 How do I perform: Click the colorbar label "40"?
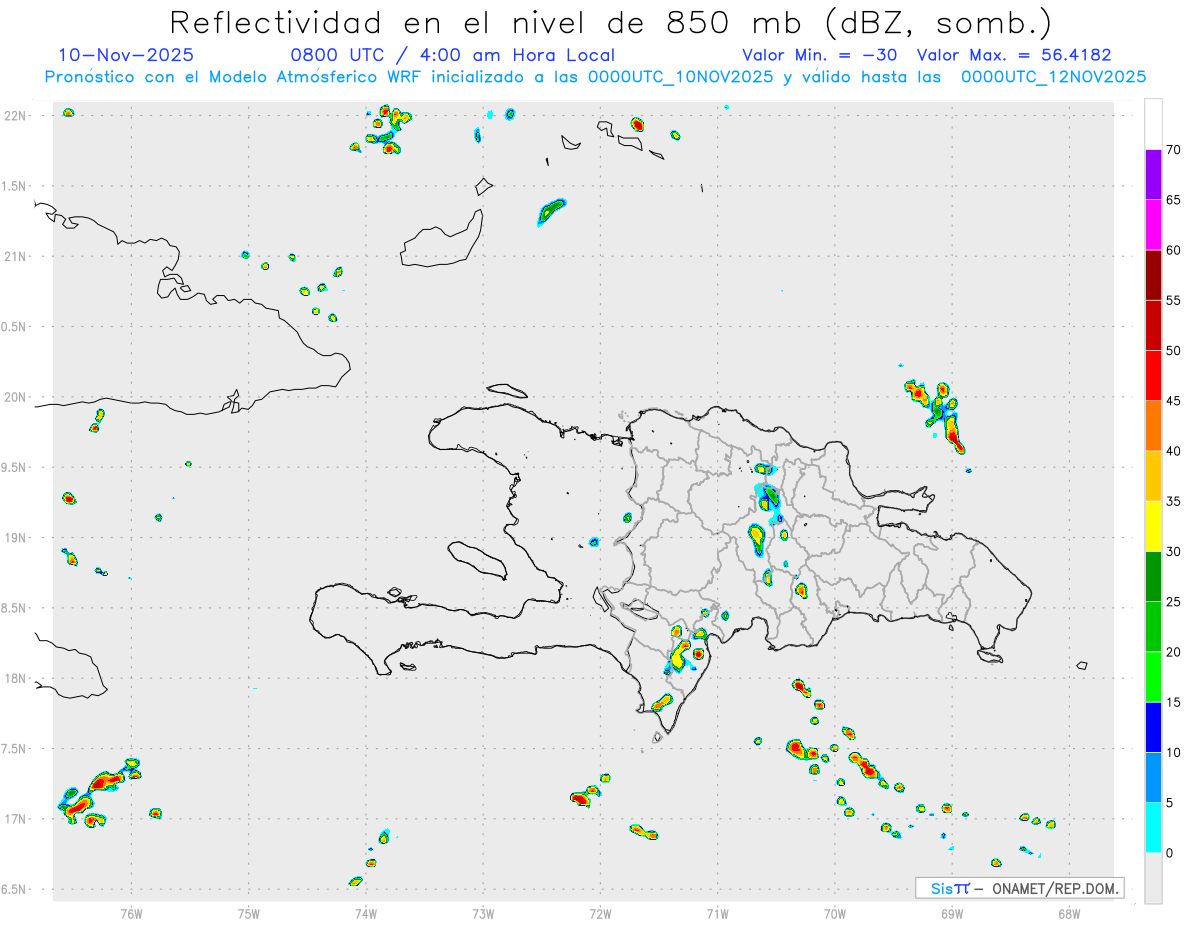coord(1174,451)
